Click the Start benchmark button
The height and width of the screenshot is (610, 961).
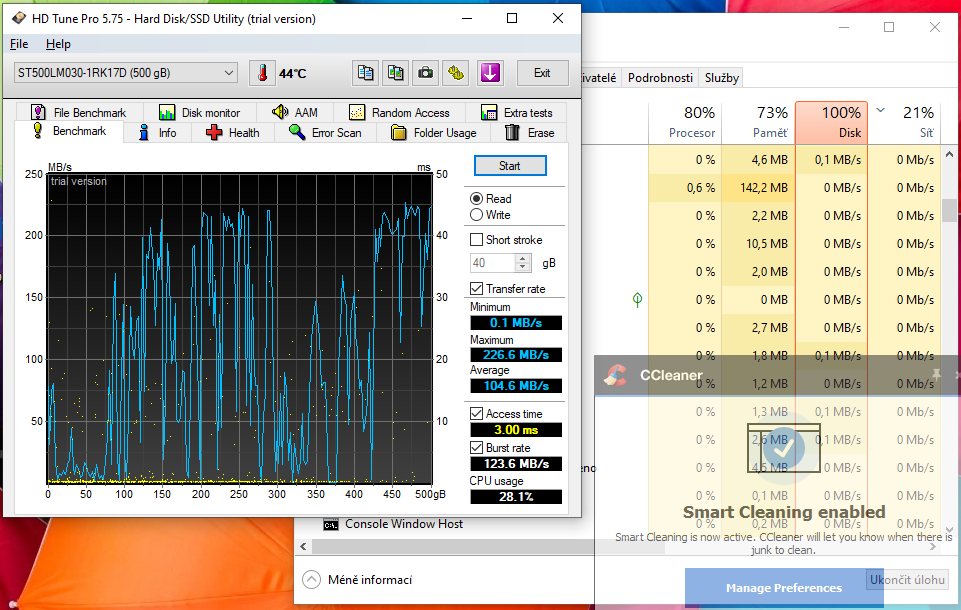(x=510, y=166)
